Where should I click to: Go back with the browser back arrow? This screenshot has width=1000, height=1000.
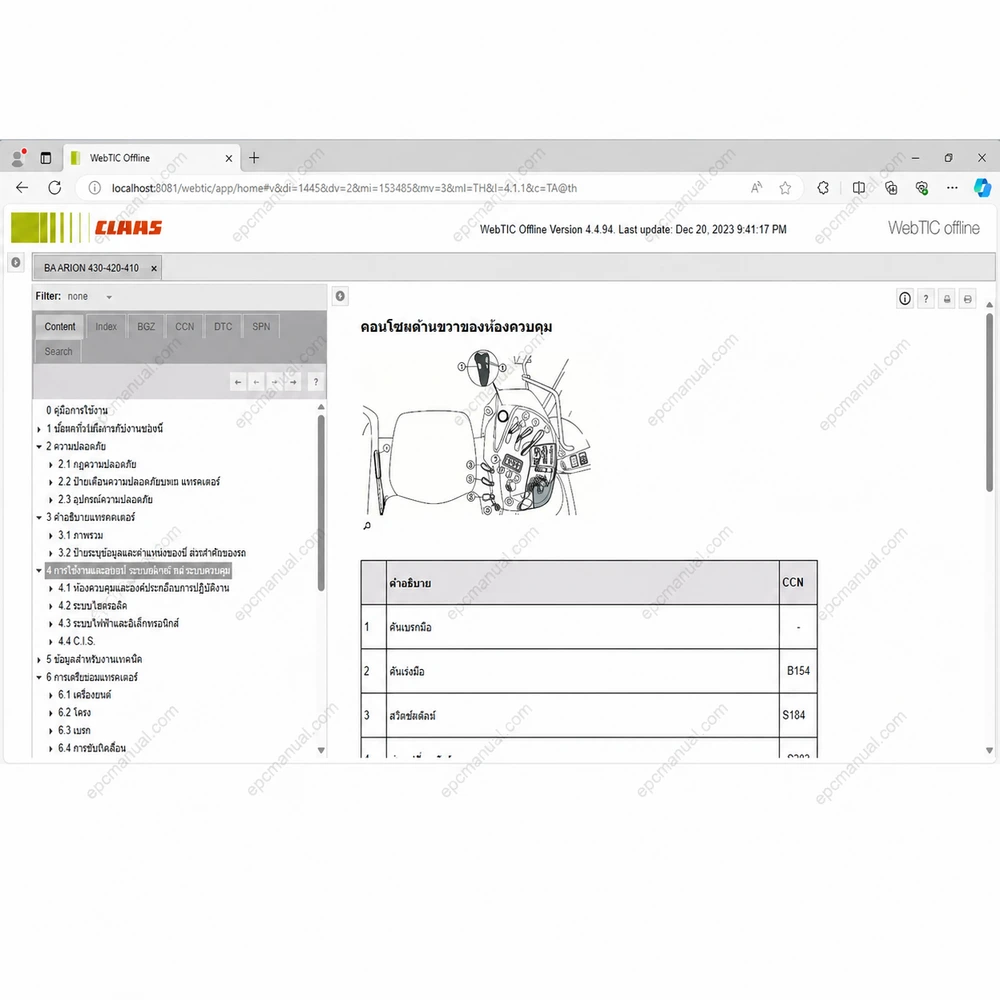[x=22, y=188]
